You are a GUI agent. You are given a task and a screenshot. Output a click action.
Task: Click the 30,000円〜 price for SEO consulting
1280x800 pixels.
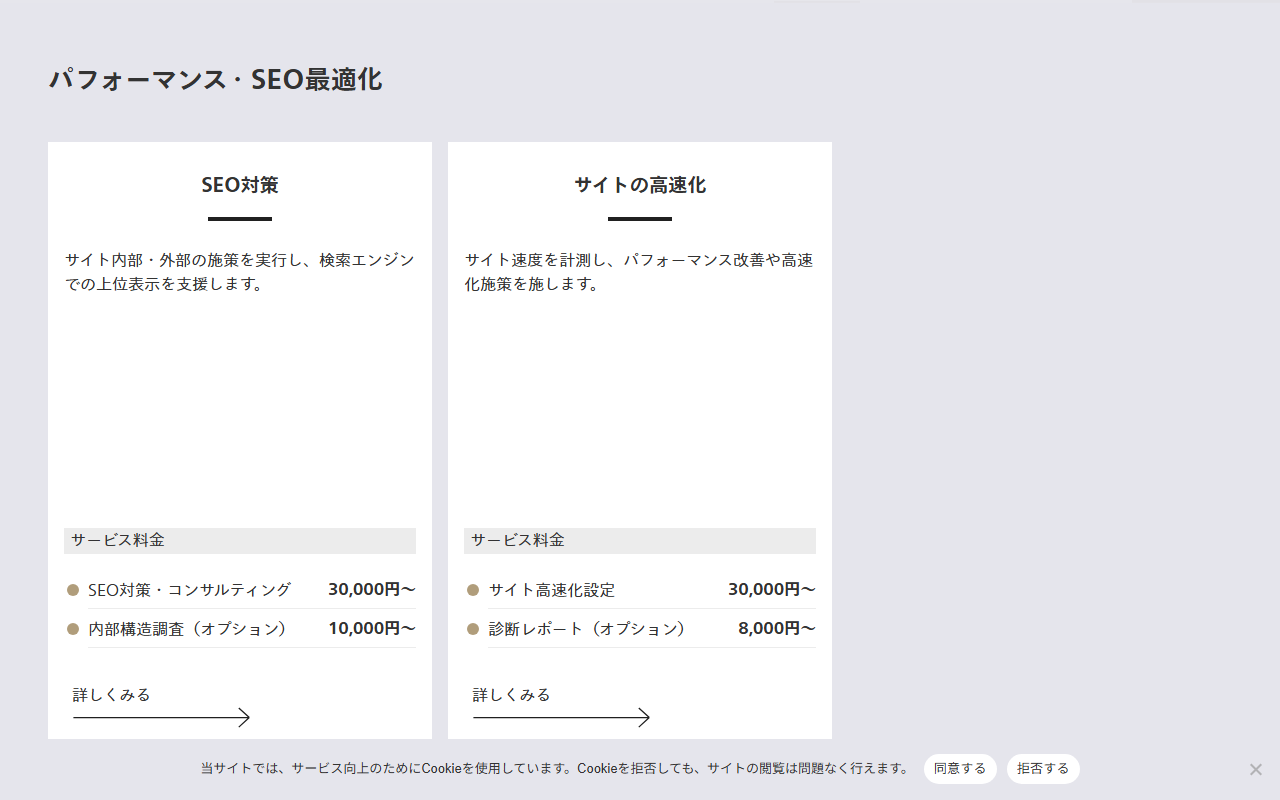pyautogui.click(x=371, y=589)
